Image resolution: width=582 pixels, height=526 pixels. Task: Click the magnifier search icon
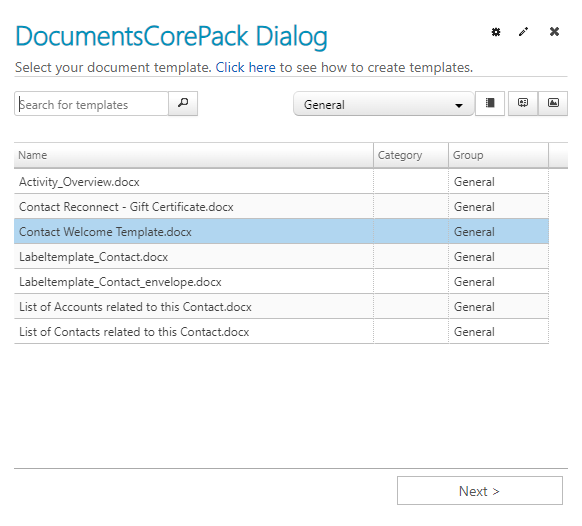[x=183, y=103]
